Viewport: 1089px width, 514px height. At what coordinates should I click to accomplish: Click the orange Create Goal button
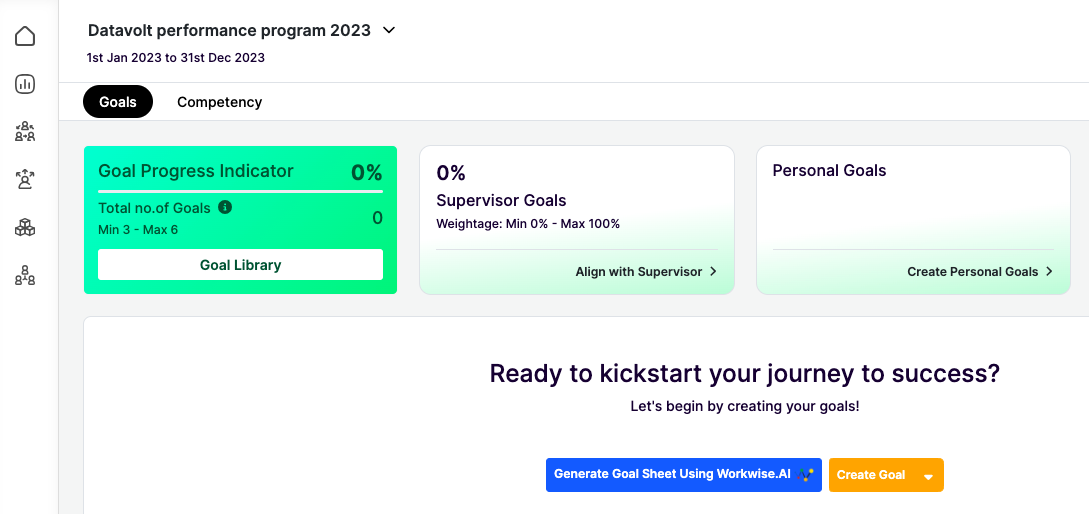point(871,475)
